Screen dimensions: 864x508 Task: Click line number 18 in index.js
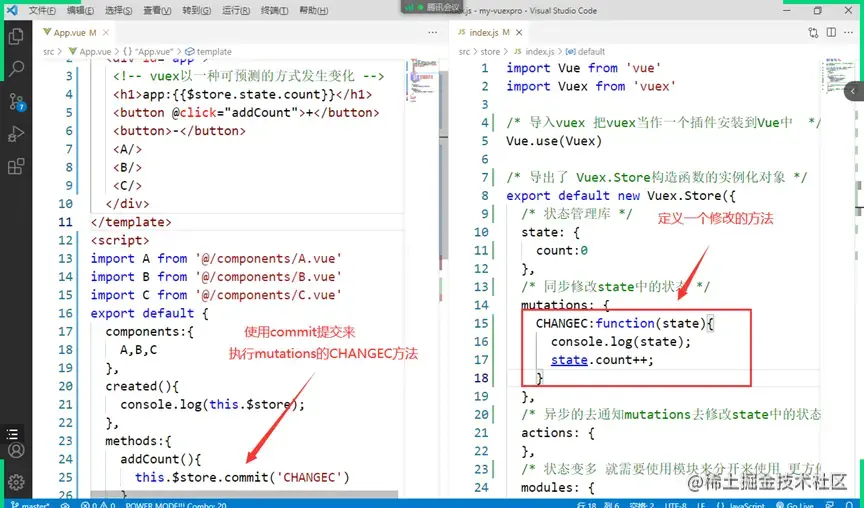pyautogui.click(x=482, y=378)
